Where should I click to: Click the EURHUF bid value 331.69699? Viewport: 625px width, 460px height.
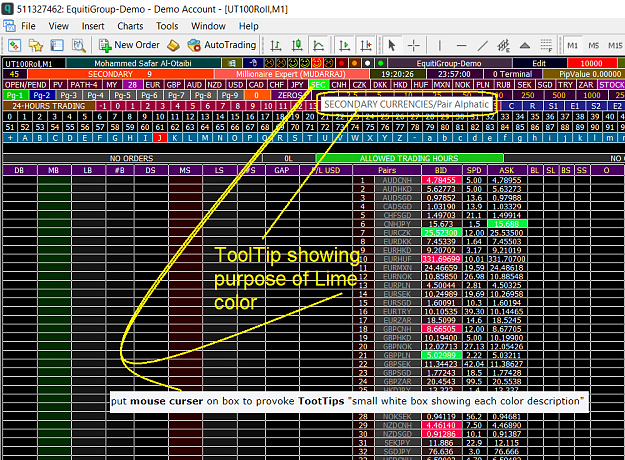[441, 259]
